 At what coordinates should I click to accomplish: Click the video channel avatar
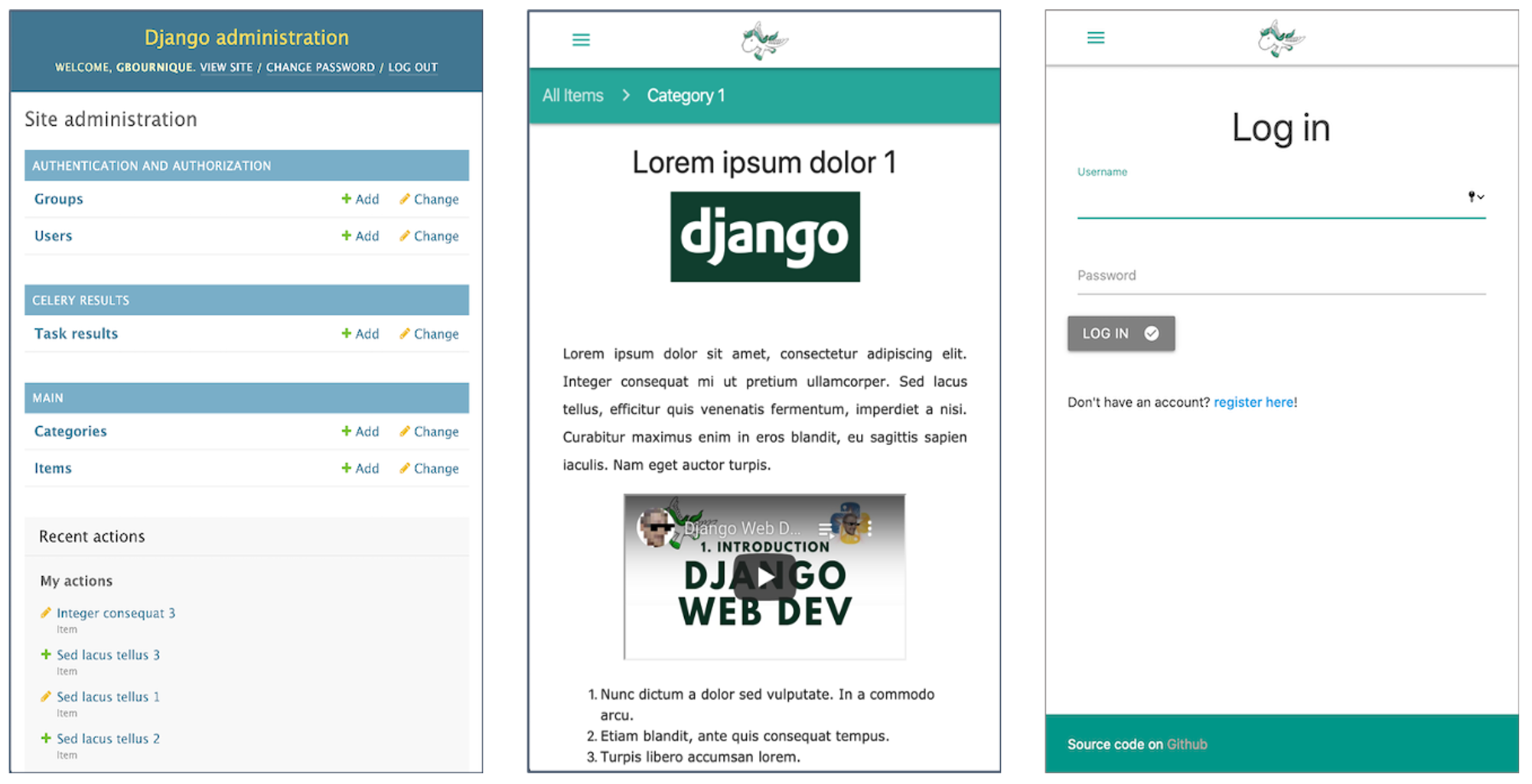click(656, 528)
